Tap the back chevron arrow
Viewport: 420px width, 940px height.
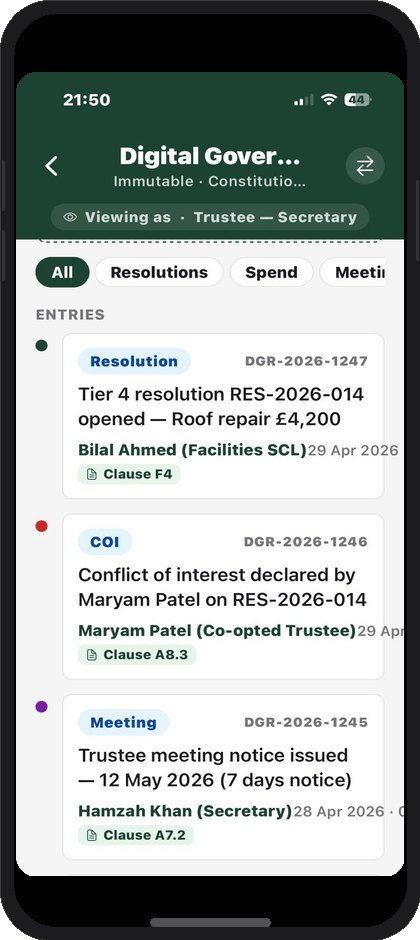[52, 166]
